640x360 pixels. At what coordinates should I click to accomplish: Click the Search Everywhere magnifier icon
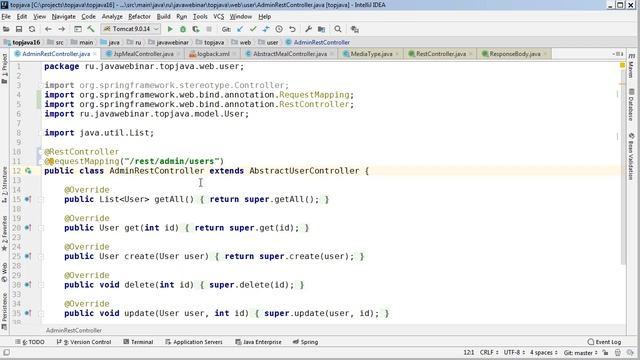click(x=338, y=29)
